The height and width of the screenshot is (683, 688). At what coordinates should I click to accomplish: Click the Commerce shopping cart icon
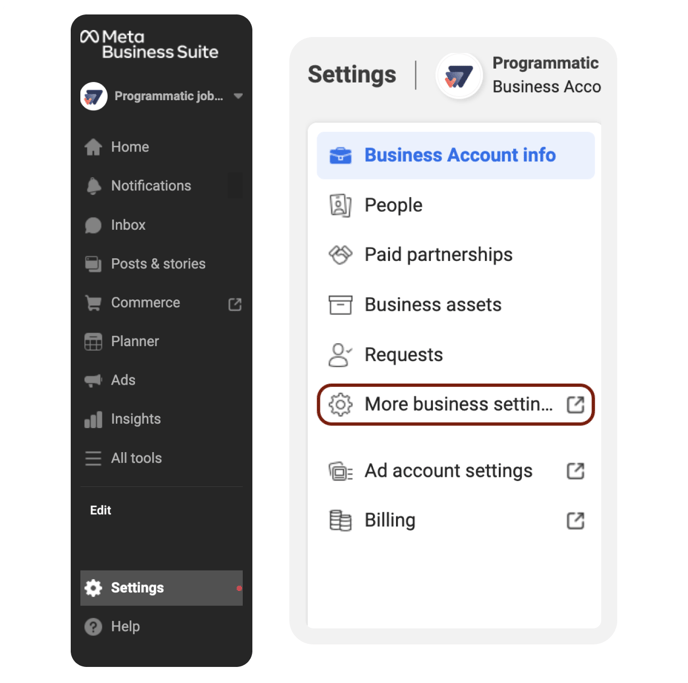click(x=93, y=303)
